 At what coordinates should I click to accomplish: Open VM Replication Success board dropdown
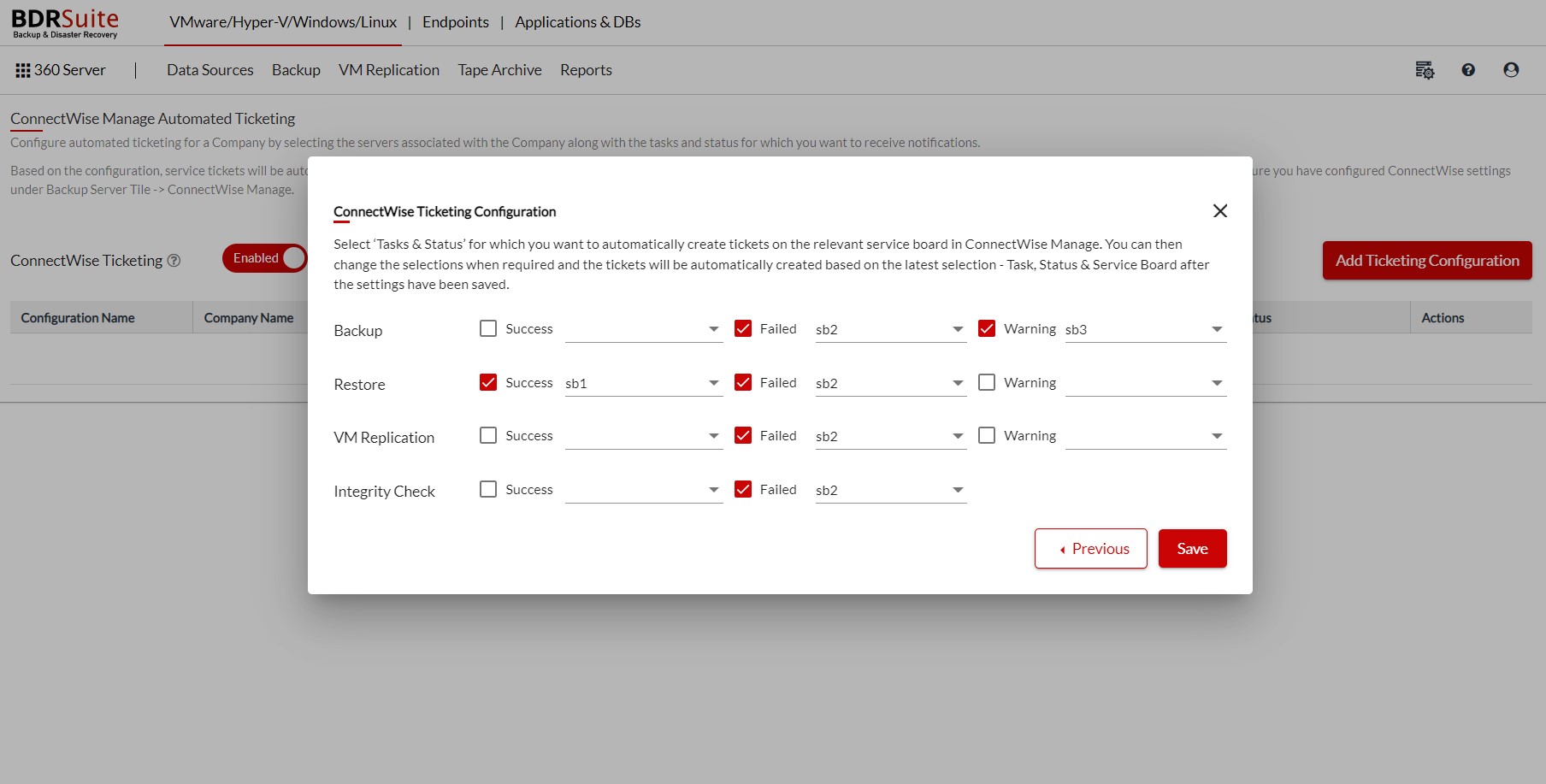(644, 436)
